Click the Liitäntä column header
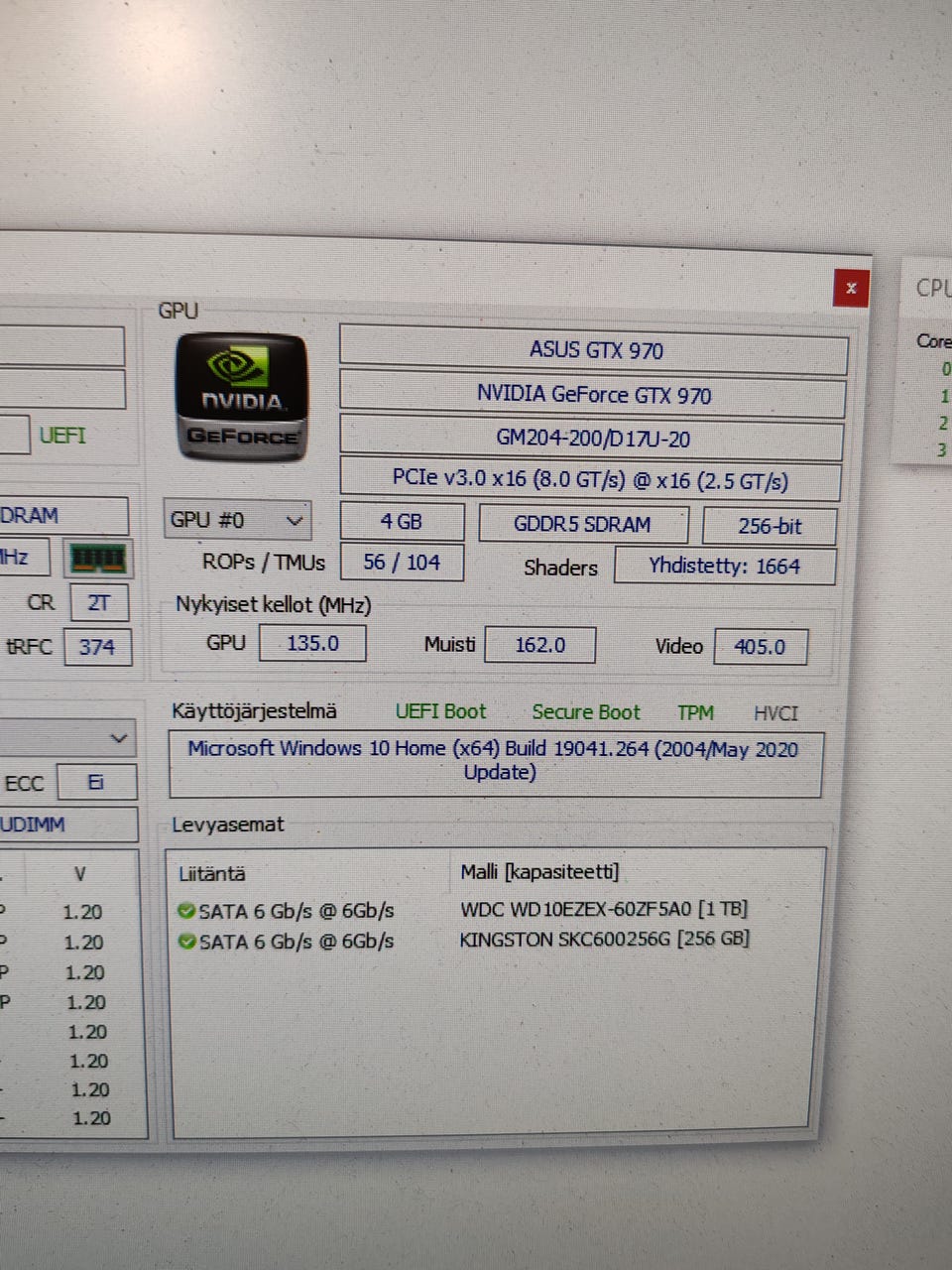The height and width of the screenshot is (1270, 952). [212, 874]
